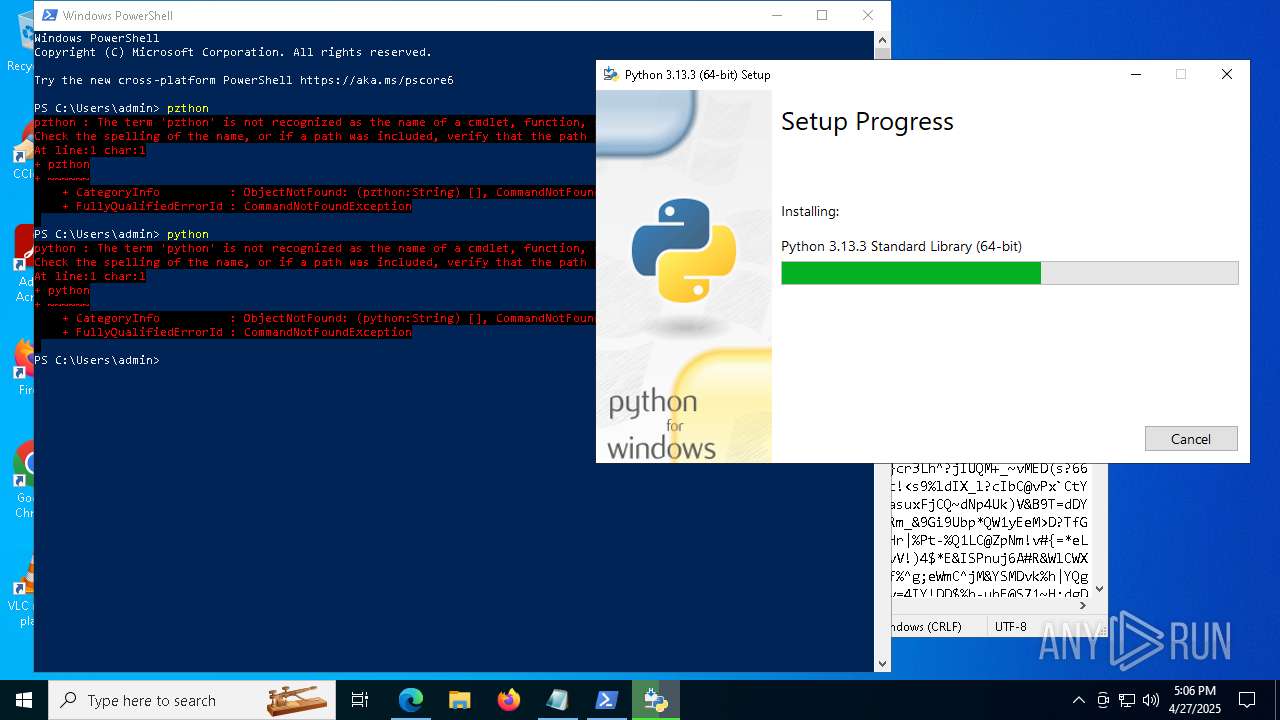Open the Windows Start menu
This screenshot has height=720, width=1280.
point(24,700)
